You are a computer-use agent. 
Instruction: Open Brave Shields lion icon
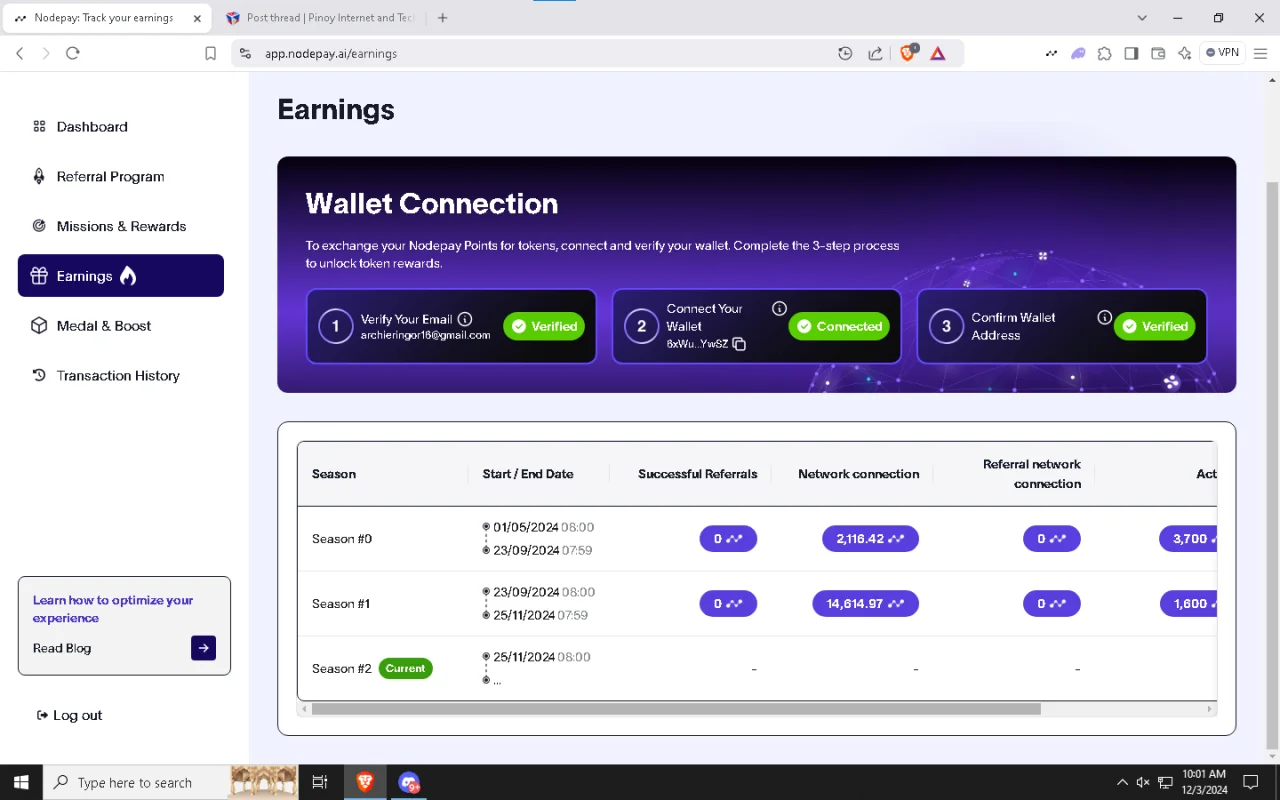coord(908,53)
